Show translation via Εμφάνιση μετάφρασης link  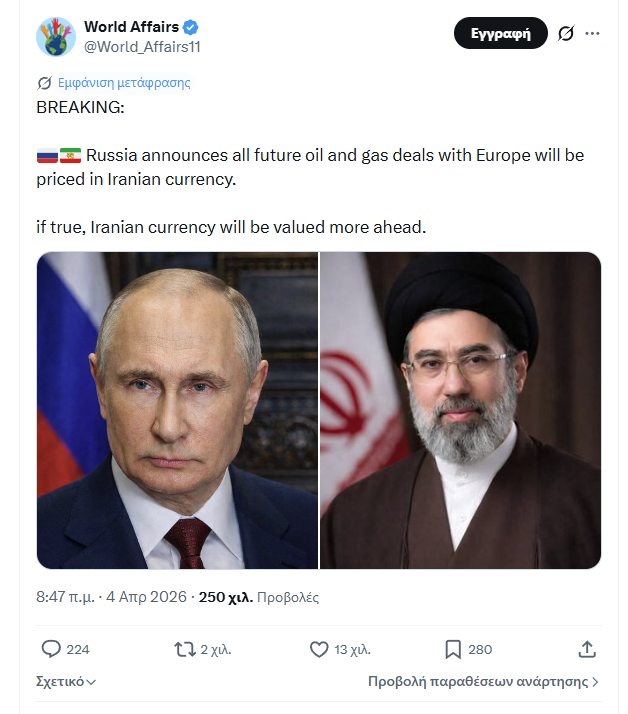pyautogui.click(x=124, y=83)
